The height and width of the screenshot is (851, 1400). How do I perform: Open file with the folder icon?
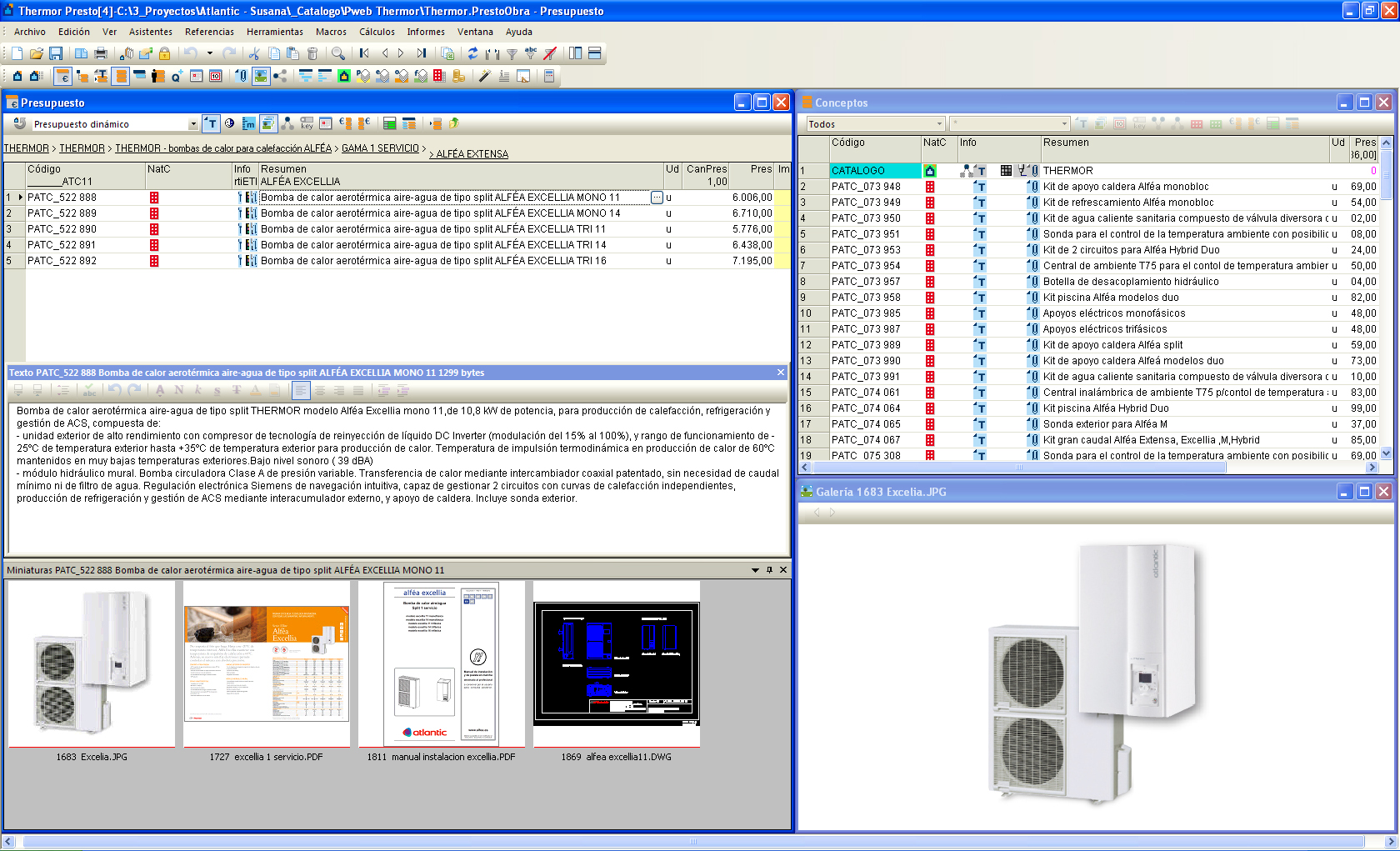pyautogui.click(x=37, y=53)
